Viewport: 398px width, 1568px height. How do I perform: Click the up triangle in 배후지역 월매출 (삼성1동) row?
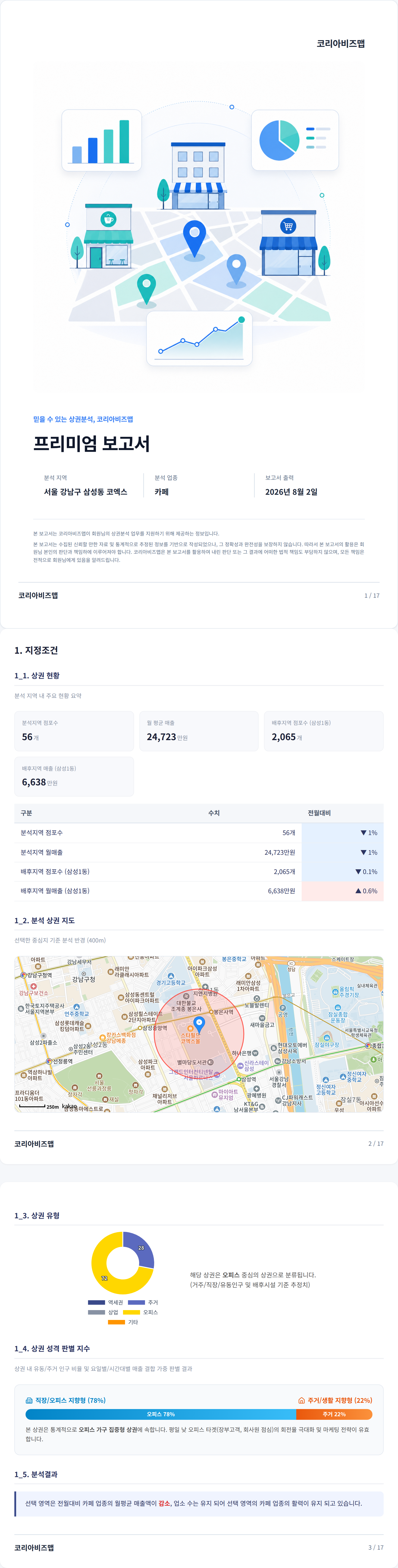tap(358, 891)
